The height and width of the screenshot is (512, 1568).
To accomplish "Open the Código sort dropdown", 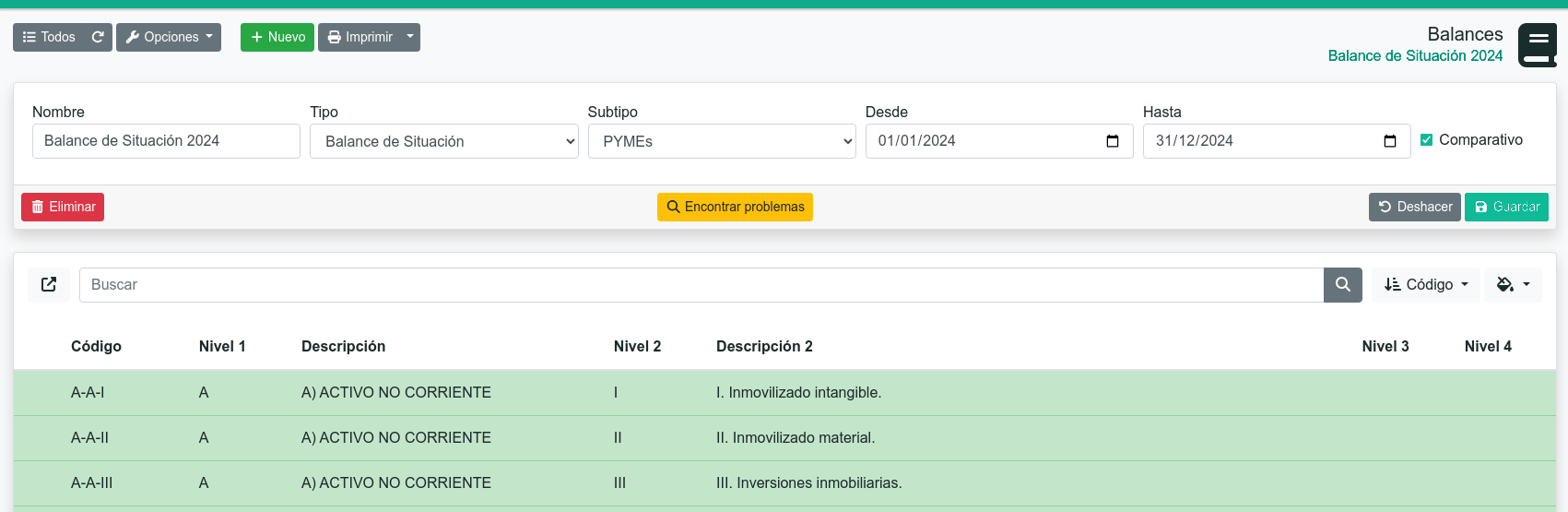I will (1426, 285).
